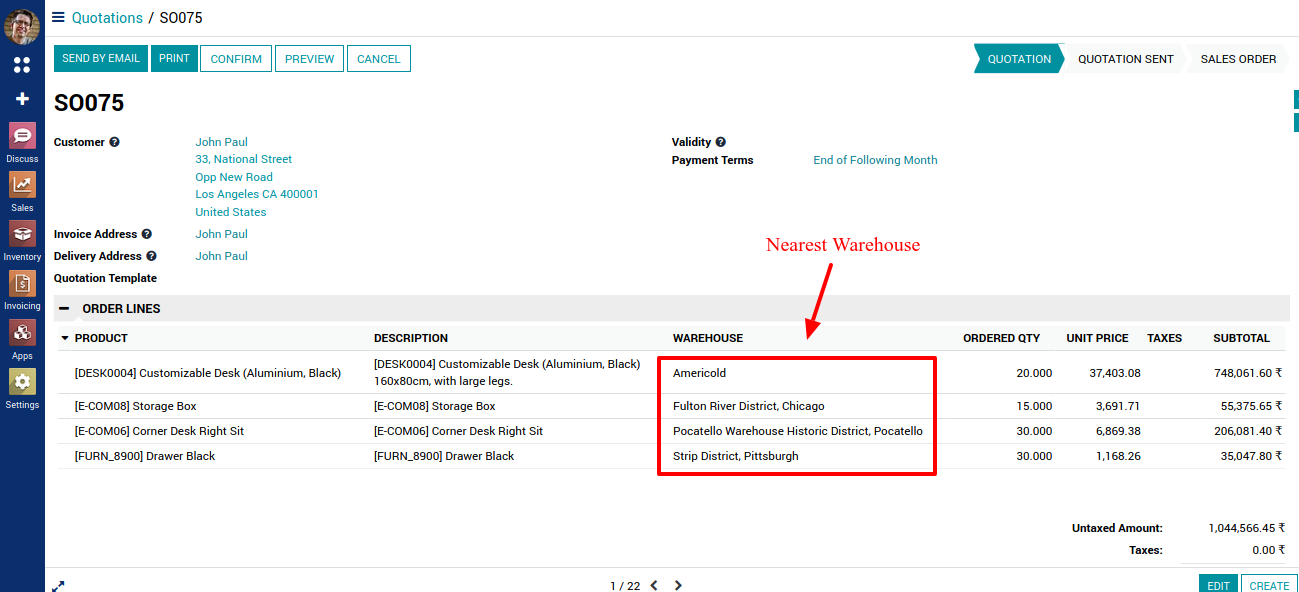This screenshot has height=592, width=1299.
Task: Open the Sales app in sidebar
Action: pyautogui.click(x=22, y=186)
